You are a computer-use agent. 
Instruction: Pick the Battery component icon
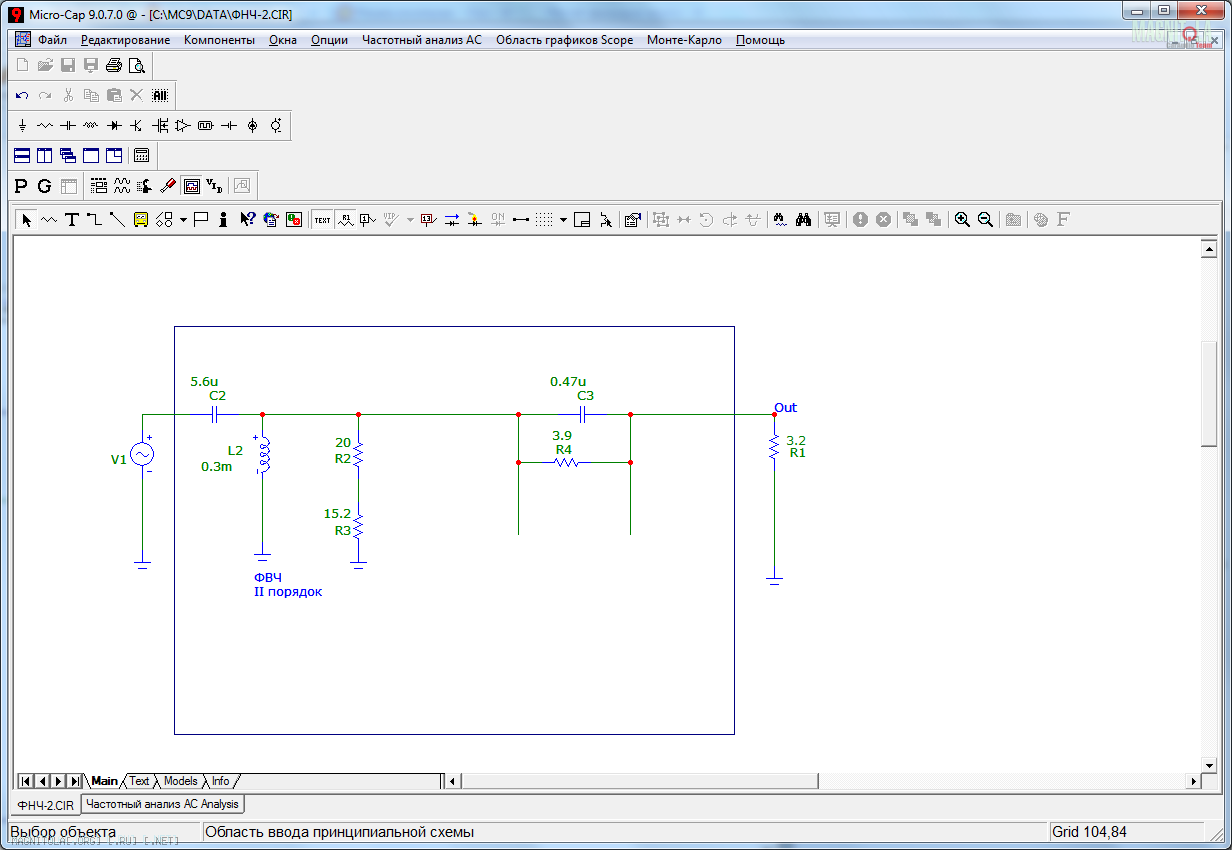click(x=229, y=126)
